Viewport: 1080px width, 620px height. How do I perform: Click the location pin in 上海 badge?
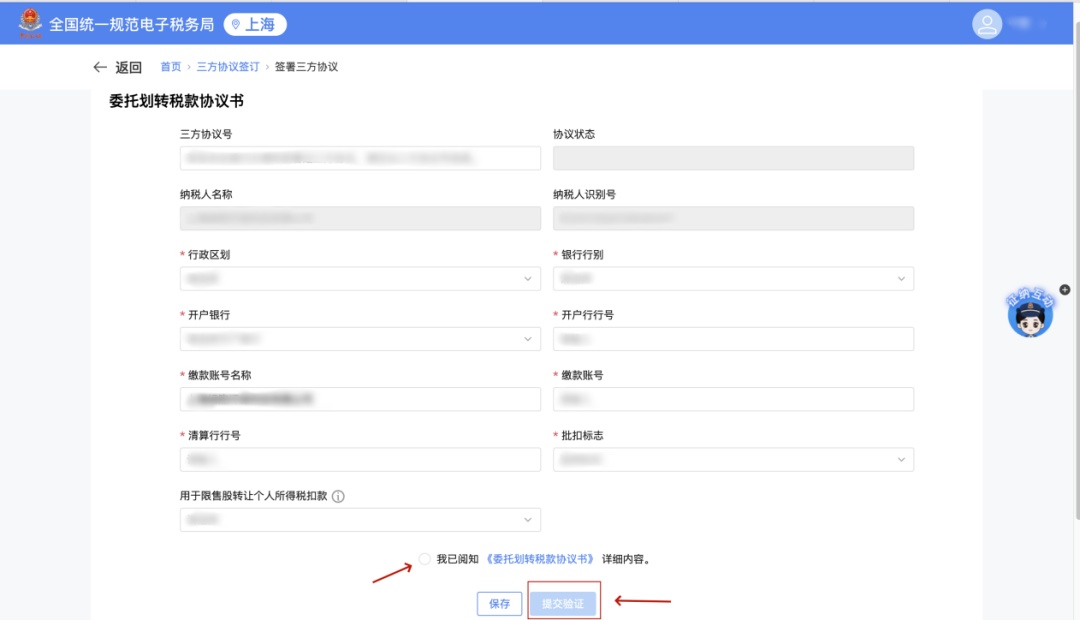click(236, 25)
